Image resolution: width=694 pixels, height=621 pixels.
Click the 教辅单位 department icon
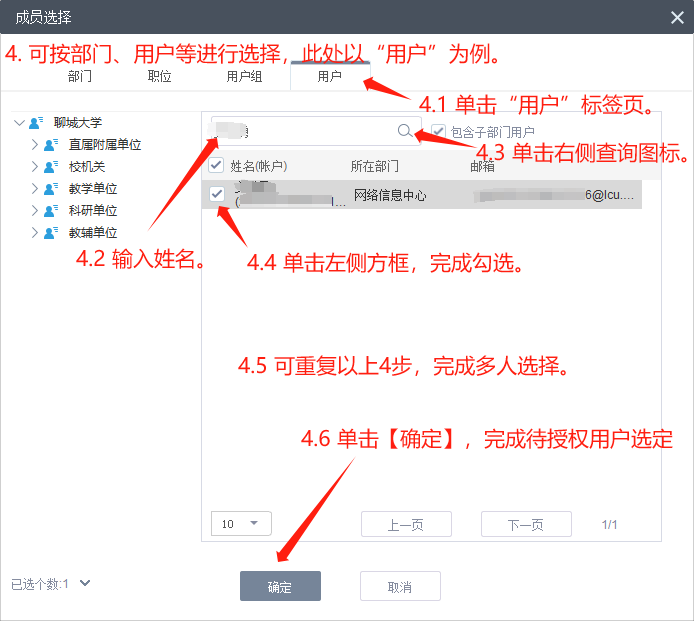point(51,233)
